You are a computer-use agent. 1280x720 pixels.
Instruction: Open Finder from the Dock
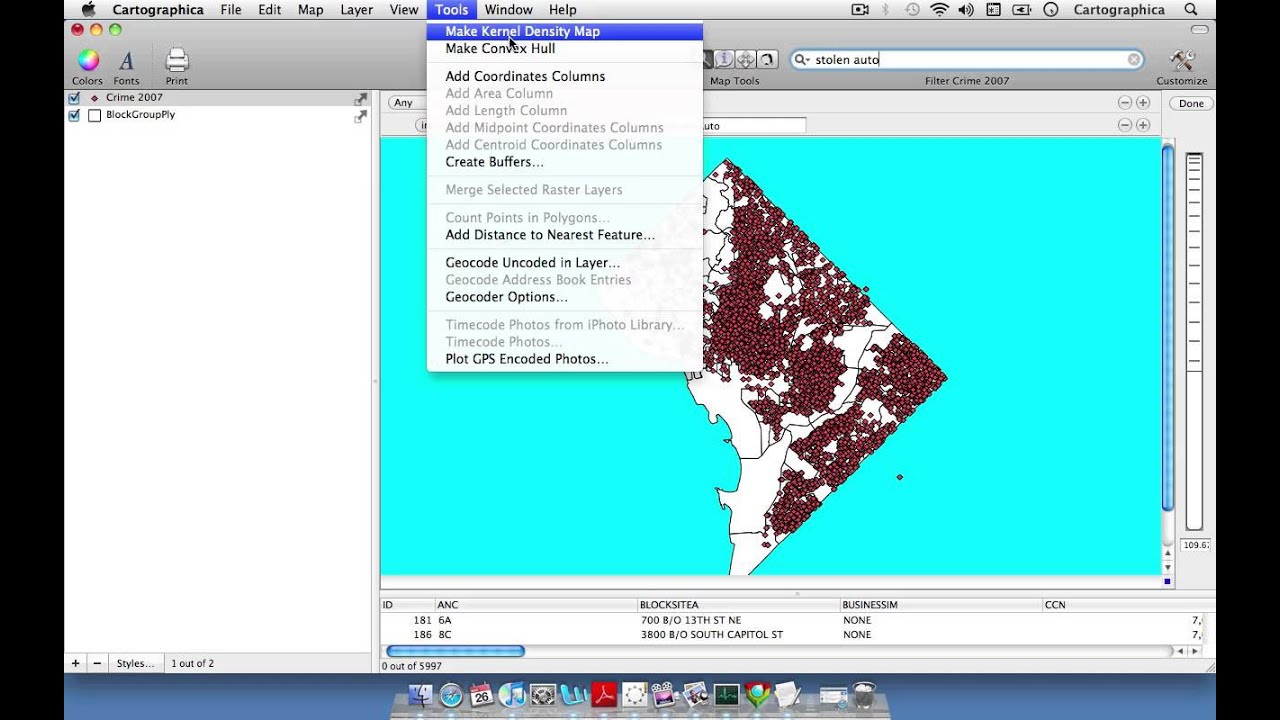[x=421, y=695]
